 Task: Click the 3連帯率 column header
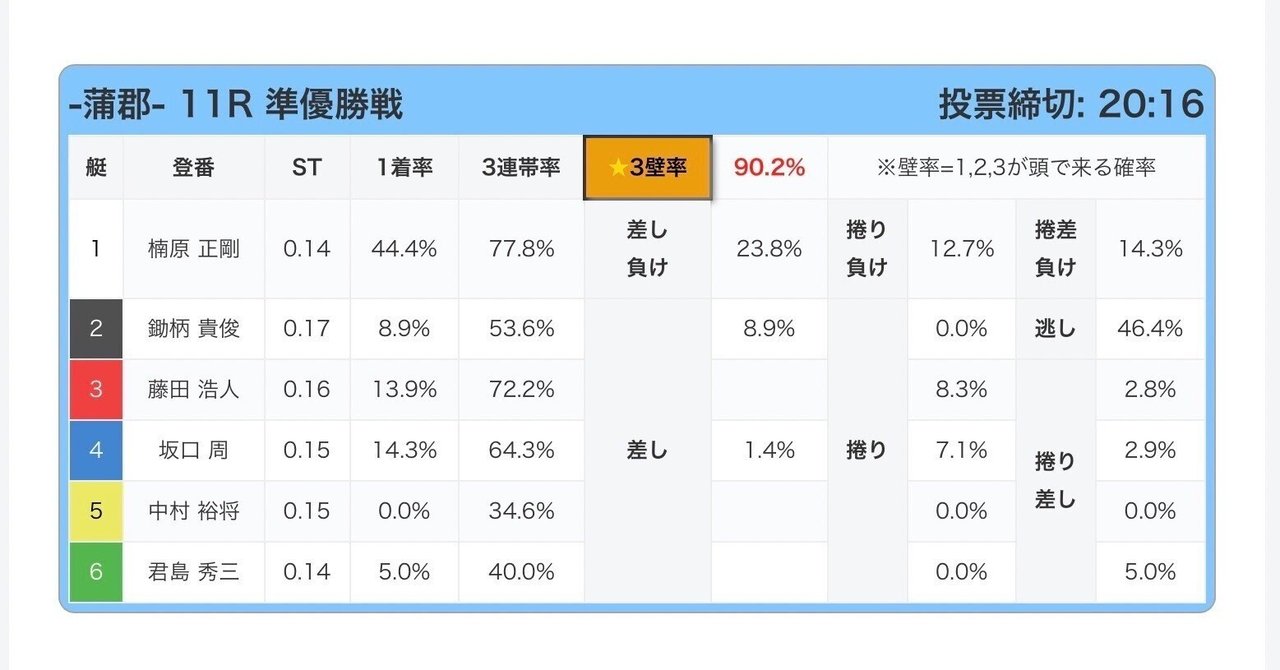521,168
